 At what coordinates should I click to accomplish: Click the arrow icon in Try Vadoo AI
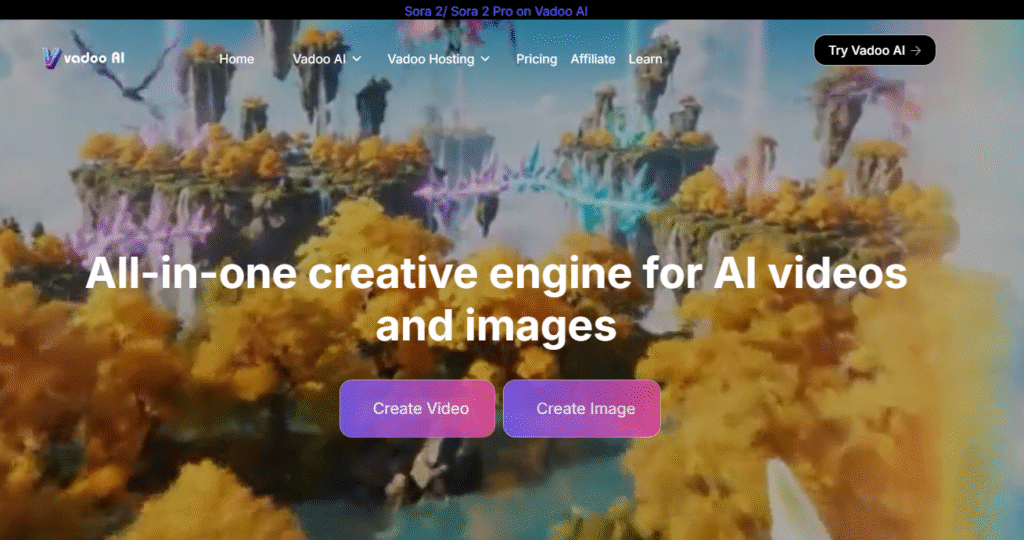915,50
